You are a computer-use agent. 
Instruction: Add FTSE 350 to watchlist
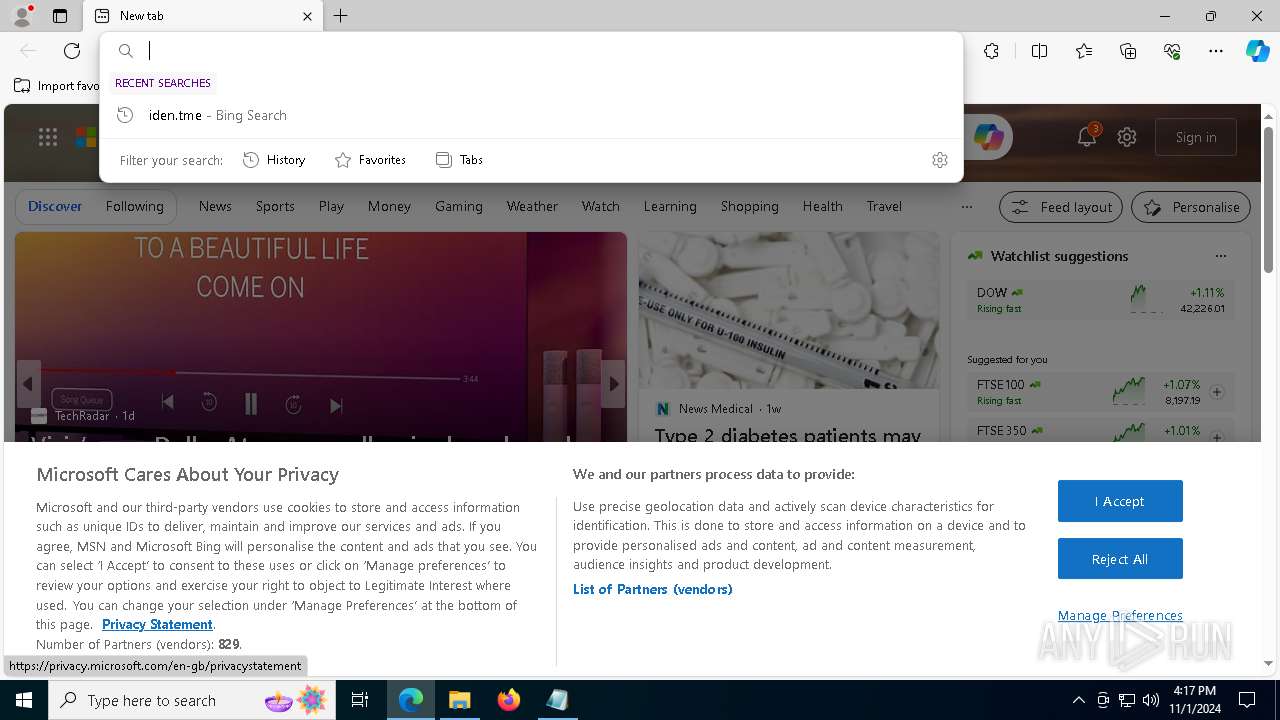point(1217,438)
